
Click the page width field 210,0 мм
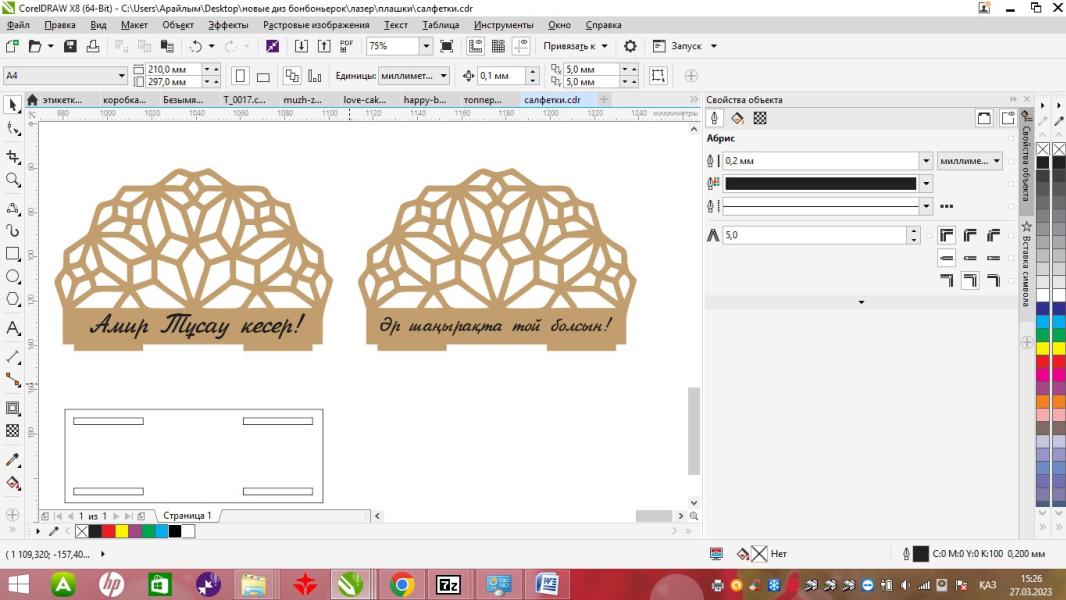coord(174,69)
